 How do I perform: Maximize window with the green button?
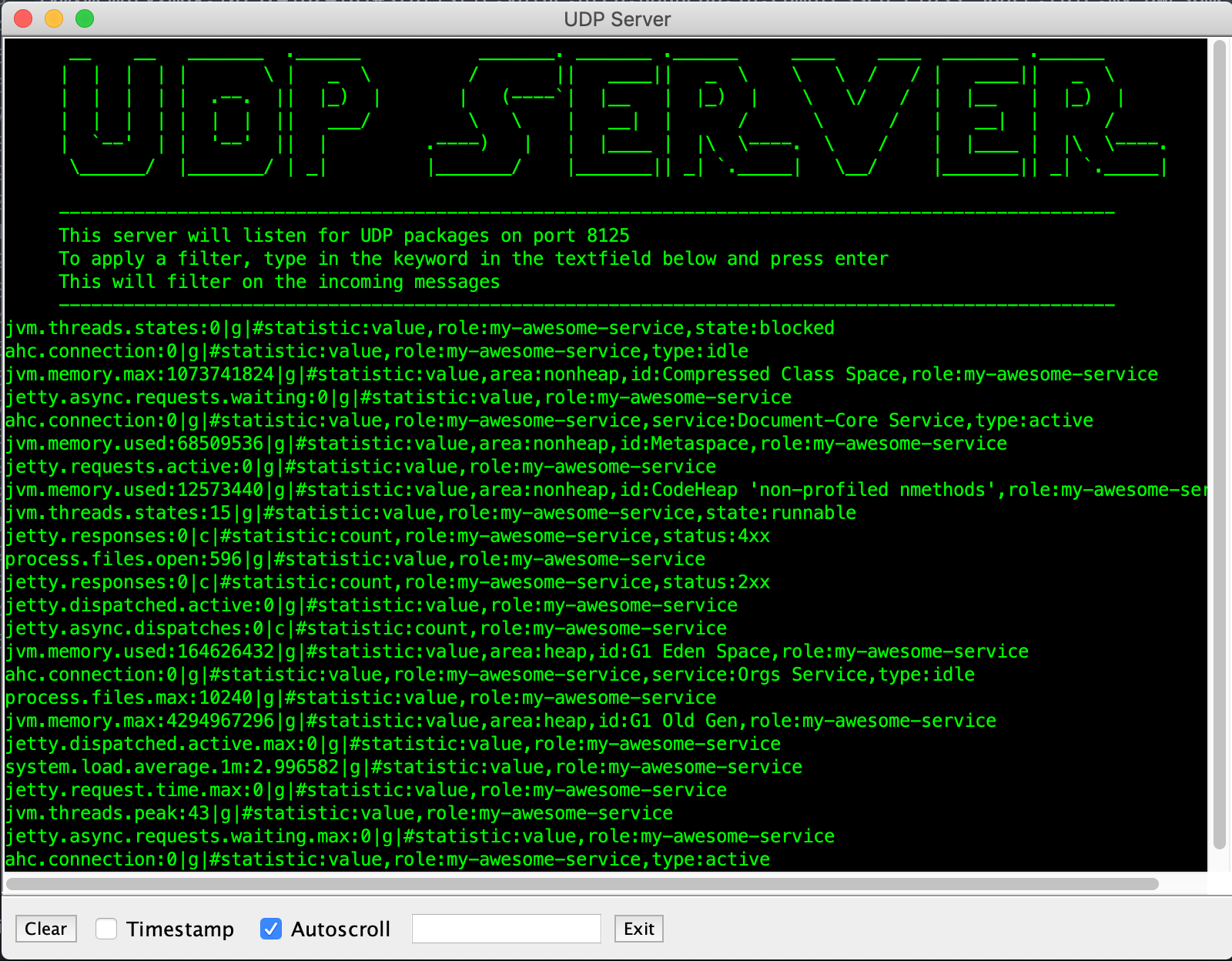coord(85,18)
